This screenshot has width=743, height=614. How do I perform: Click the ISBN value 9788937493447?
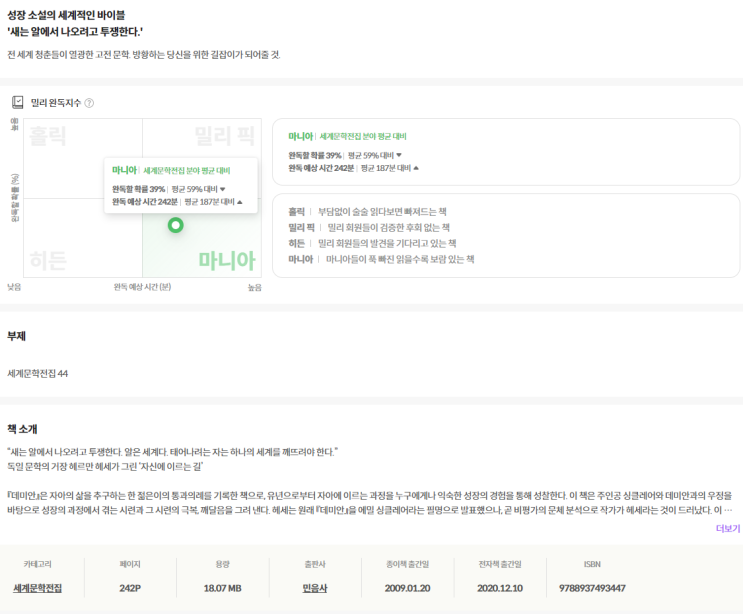tap(592, 588)
